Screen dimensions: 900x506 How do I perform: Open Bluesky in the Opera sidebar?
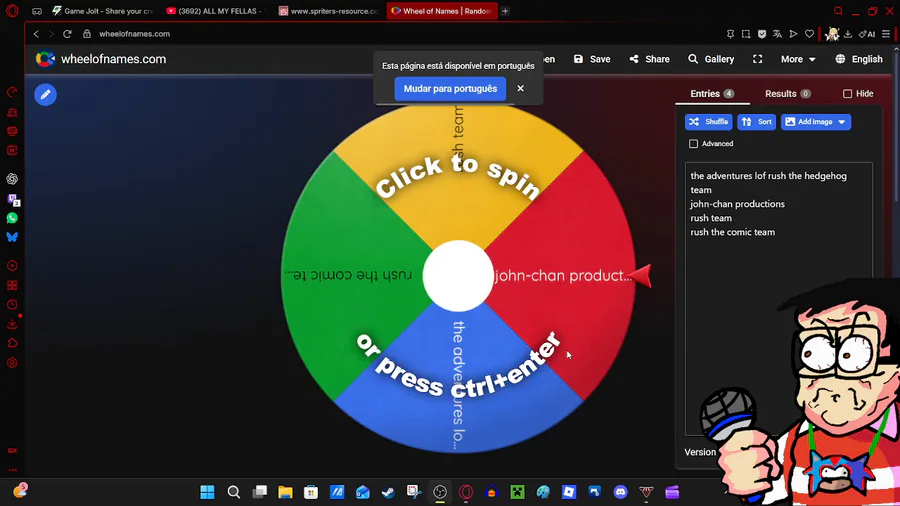pos(12,237)
